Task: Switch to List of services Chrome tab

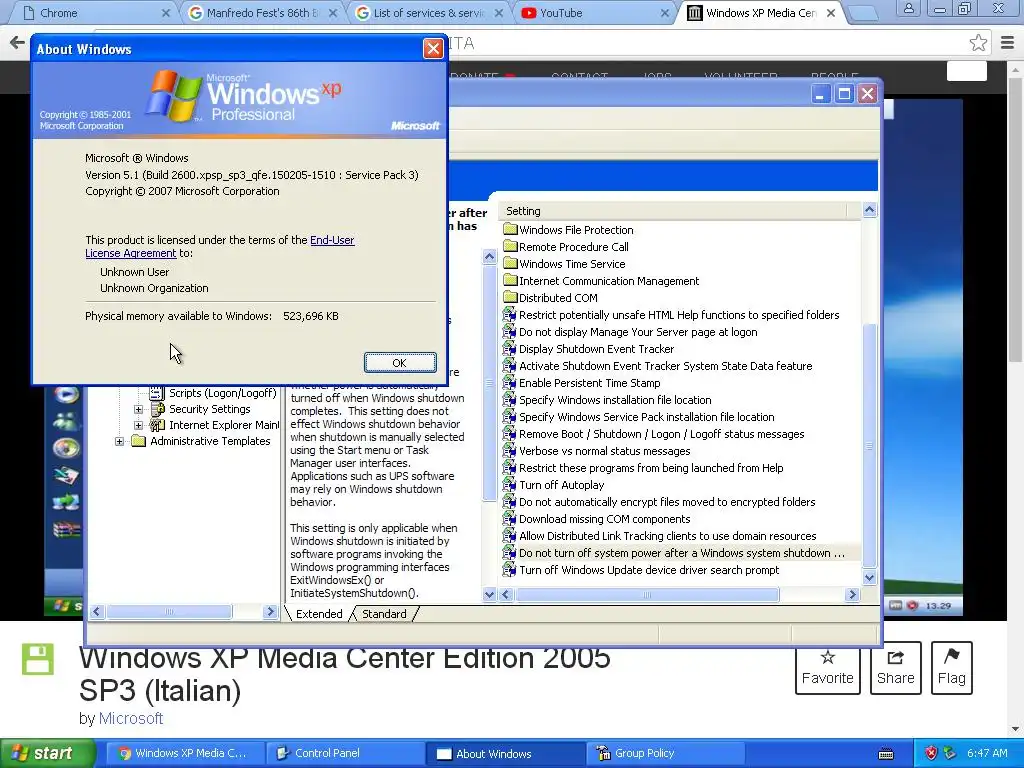Action: pos(428,13)
